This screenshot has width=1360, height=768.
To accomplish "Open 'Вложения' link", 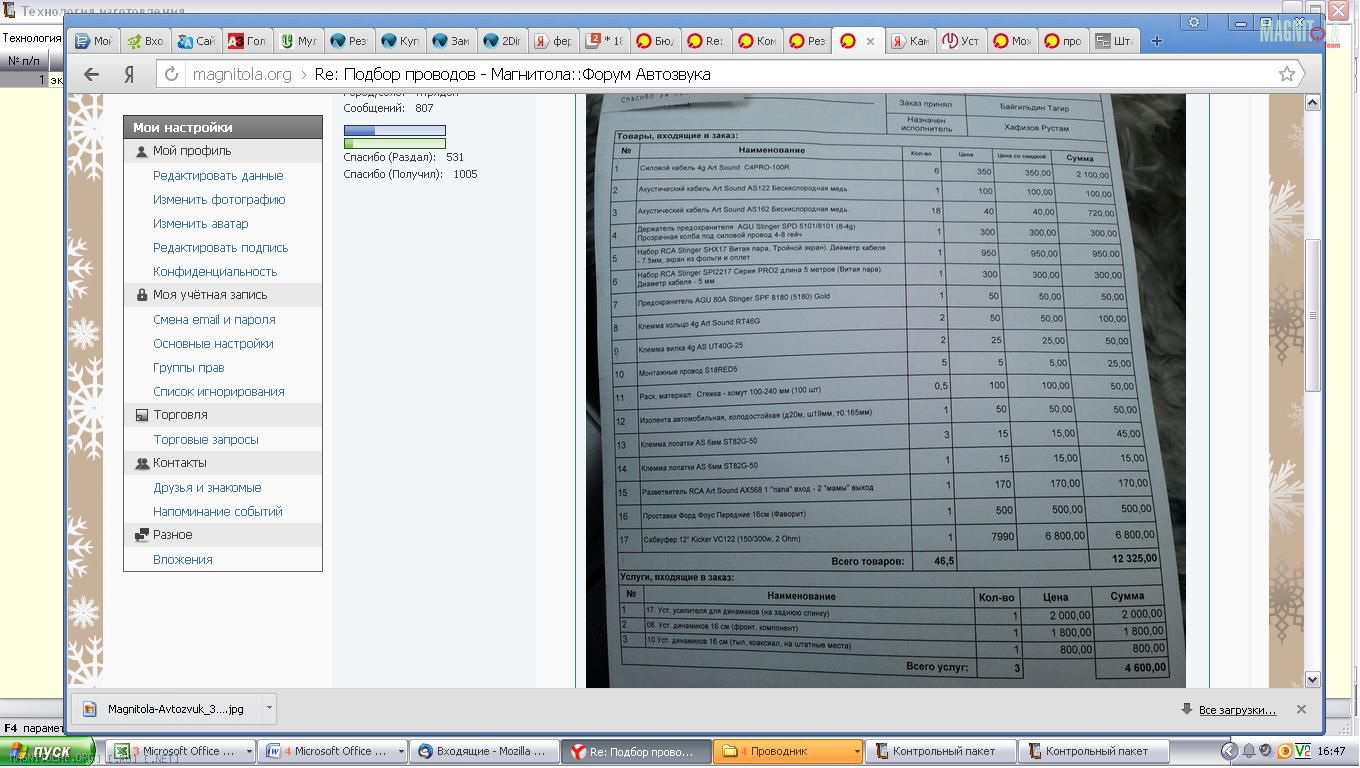I will click(x=183, y=560).
